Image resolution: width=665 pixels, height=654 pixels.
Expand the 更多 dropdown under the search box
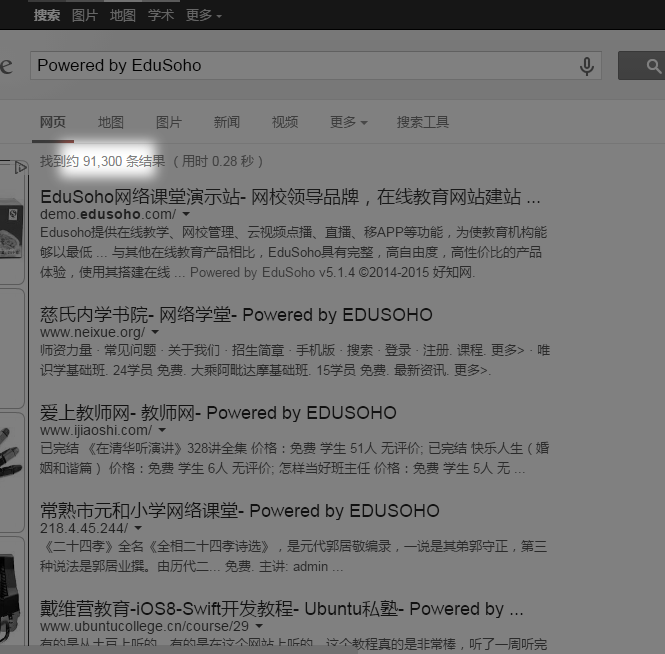coord(349,122)
